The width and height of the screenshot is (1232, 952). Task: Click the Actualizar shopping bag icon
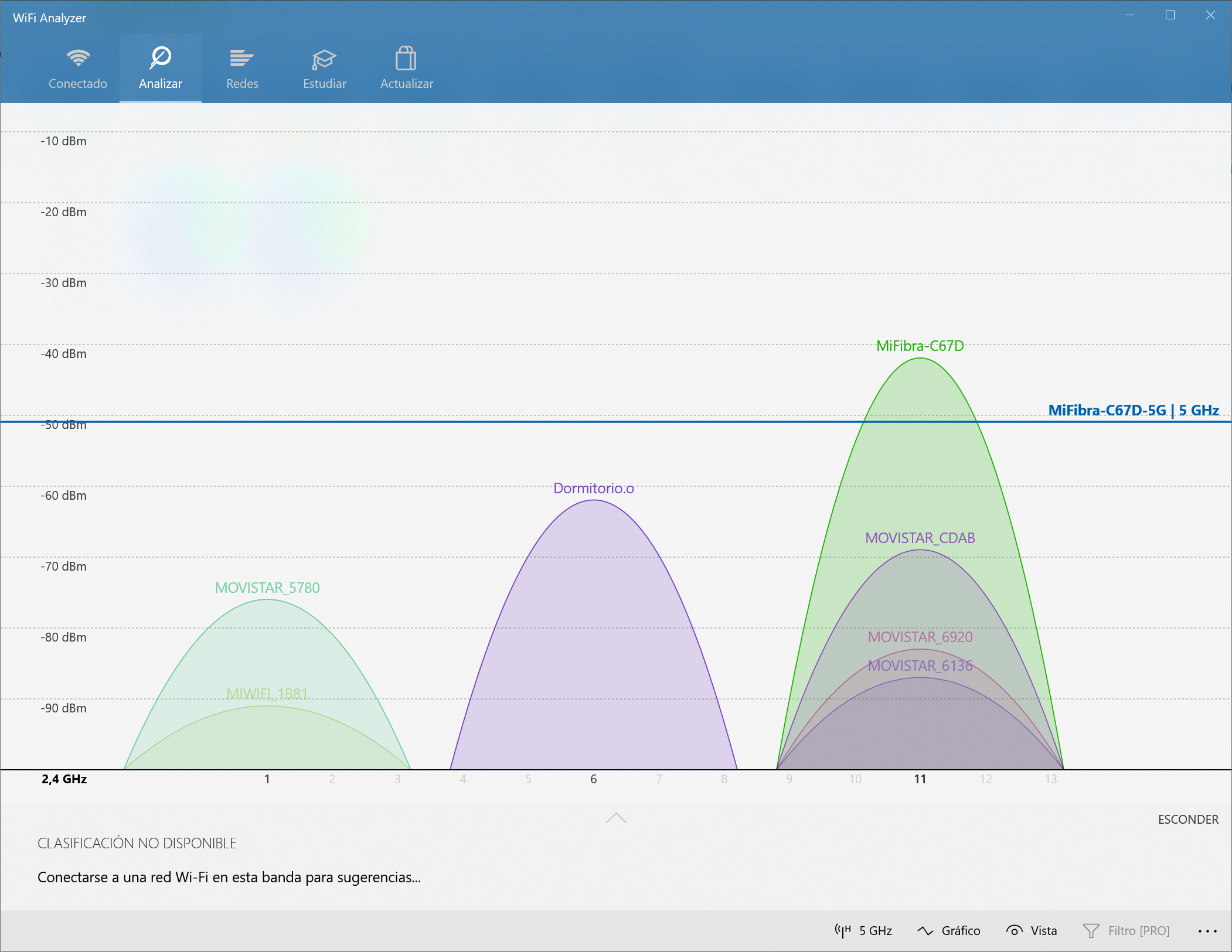tap(406, 59)
